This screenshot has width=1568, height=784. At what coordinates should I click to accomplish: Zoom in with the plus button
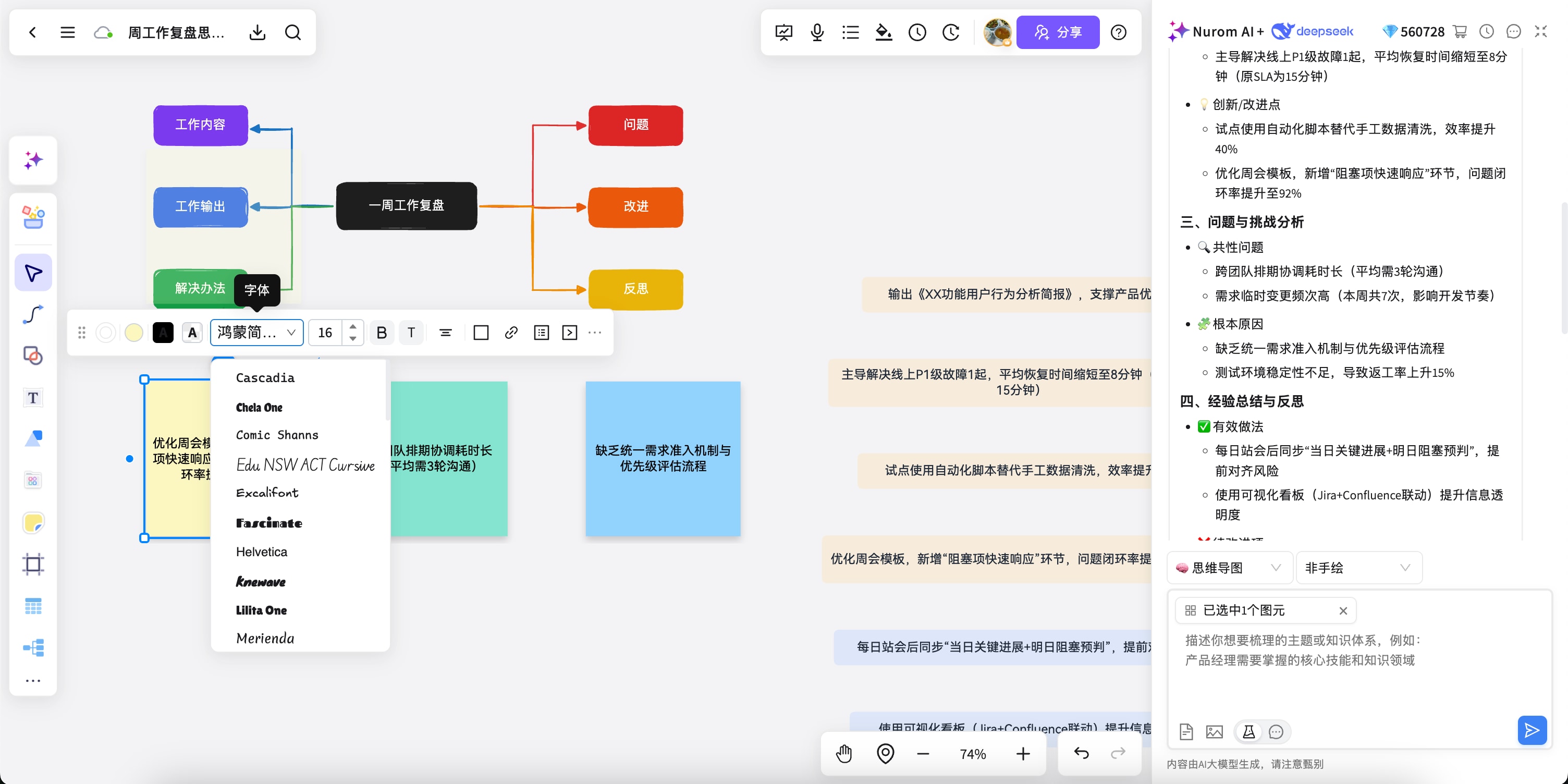[1023, 754]
